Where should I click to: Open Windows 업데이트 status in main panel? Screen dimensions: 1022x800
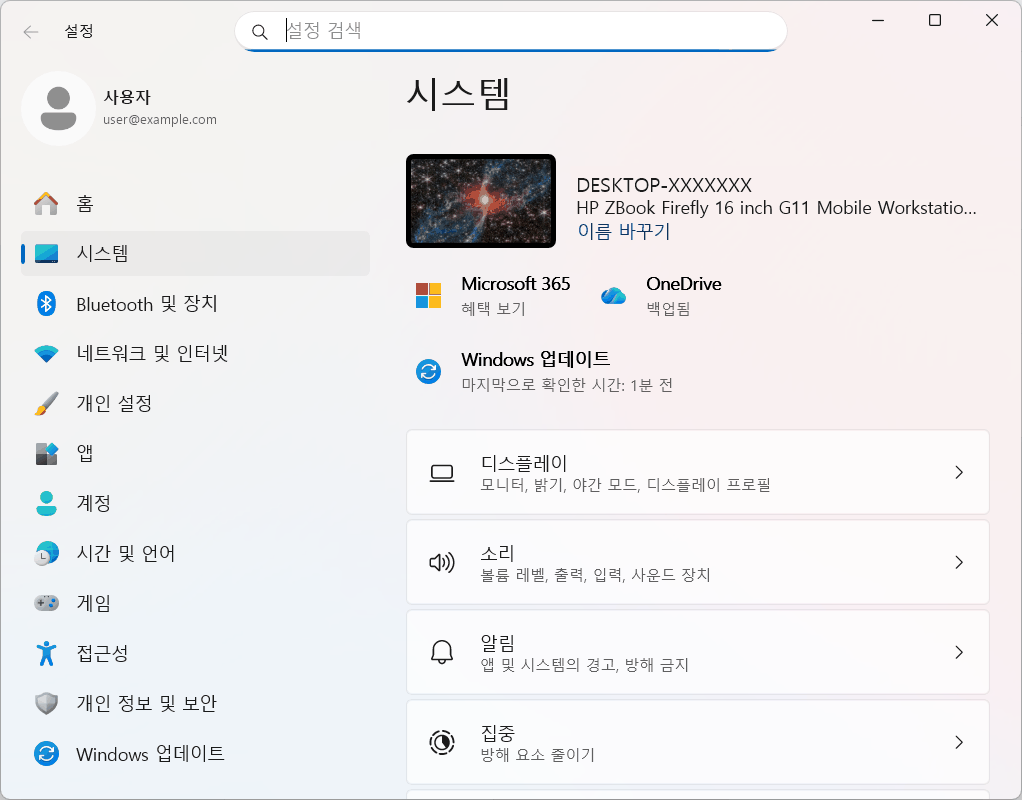(544, 372)
